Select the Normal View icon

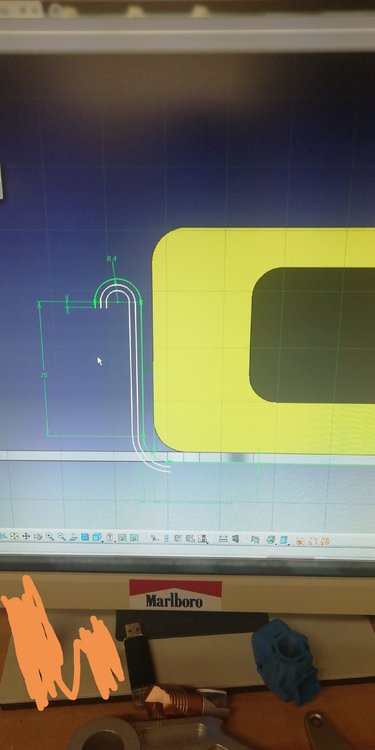[x=73, y=538]
